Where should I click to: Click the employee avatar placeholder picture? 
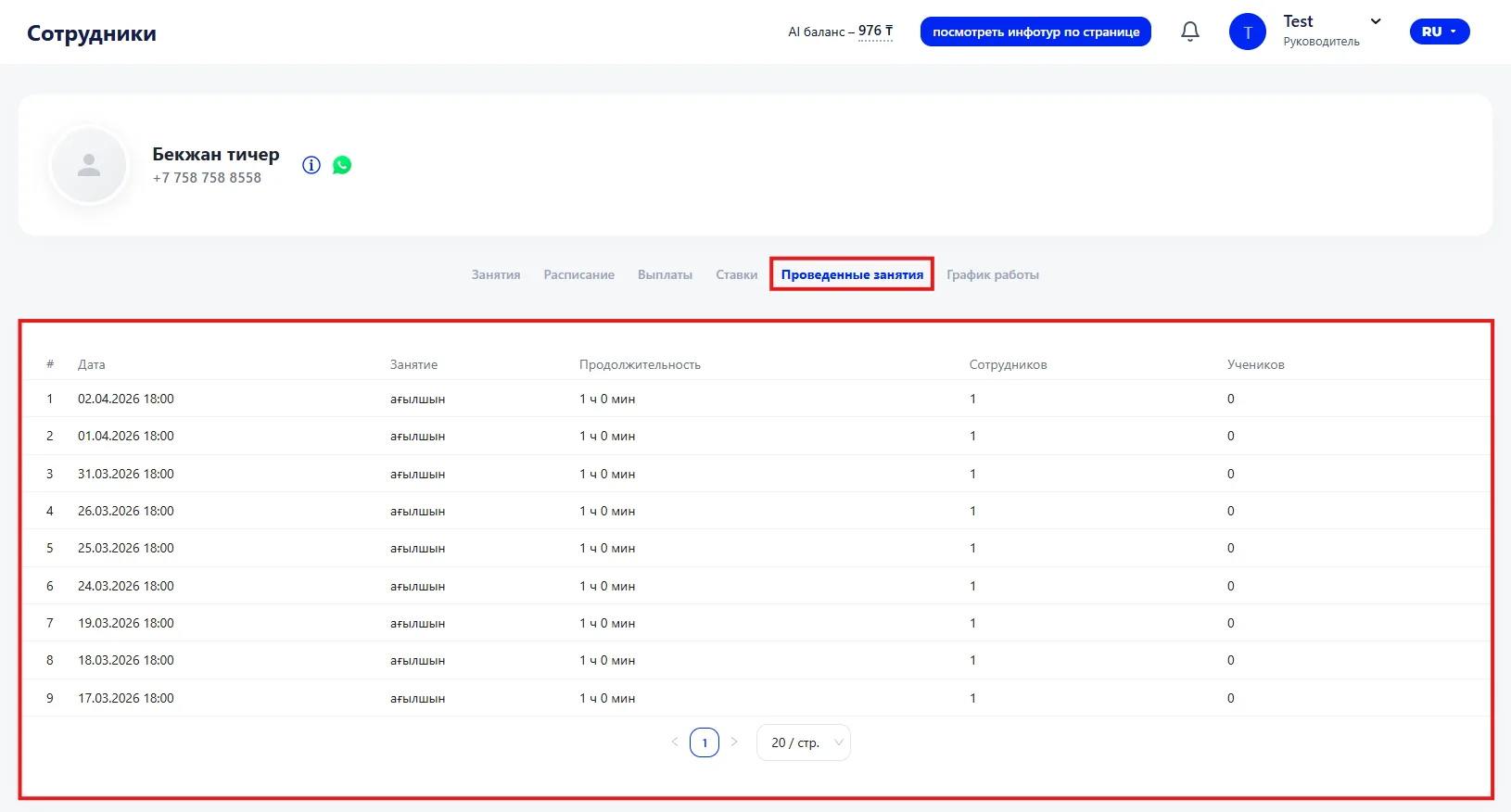click(89, 165)
